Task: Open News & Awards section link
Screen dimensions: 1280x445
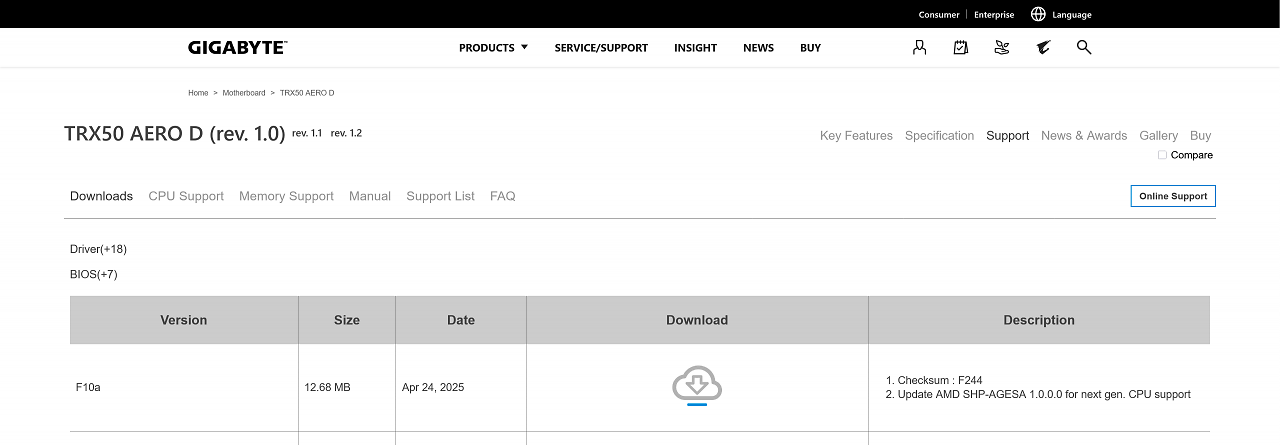Action: tap(1084, 136)
